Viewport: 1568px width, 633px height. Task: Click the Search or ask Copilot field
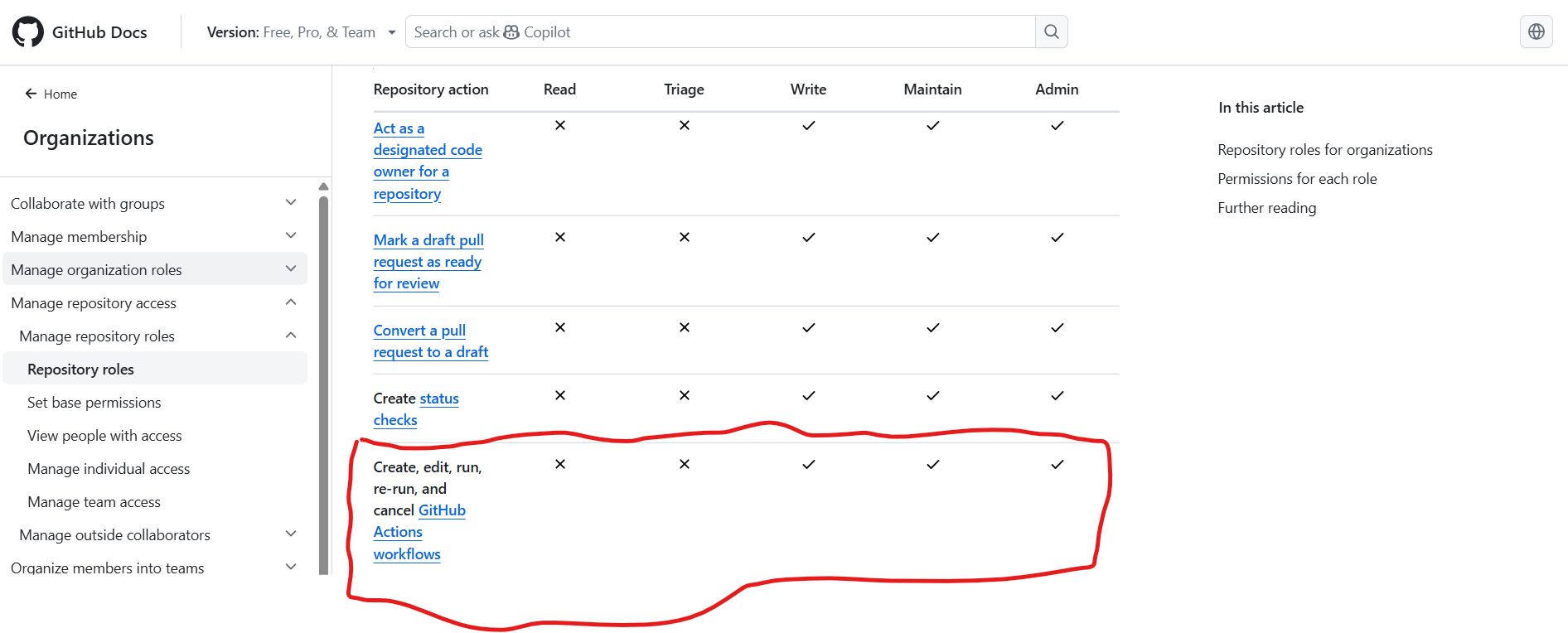pyautogui.click(x=720, y=31)
